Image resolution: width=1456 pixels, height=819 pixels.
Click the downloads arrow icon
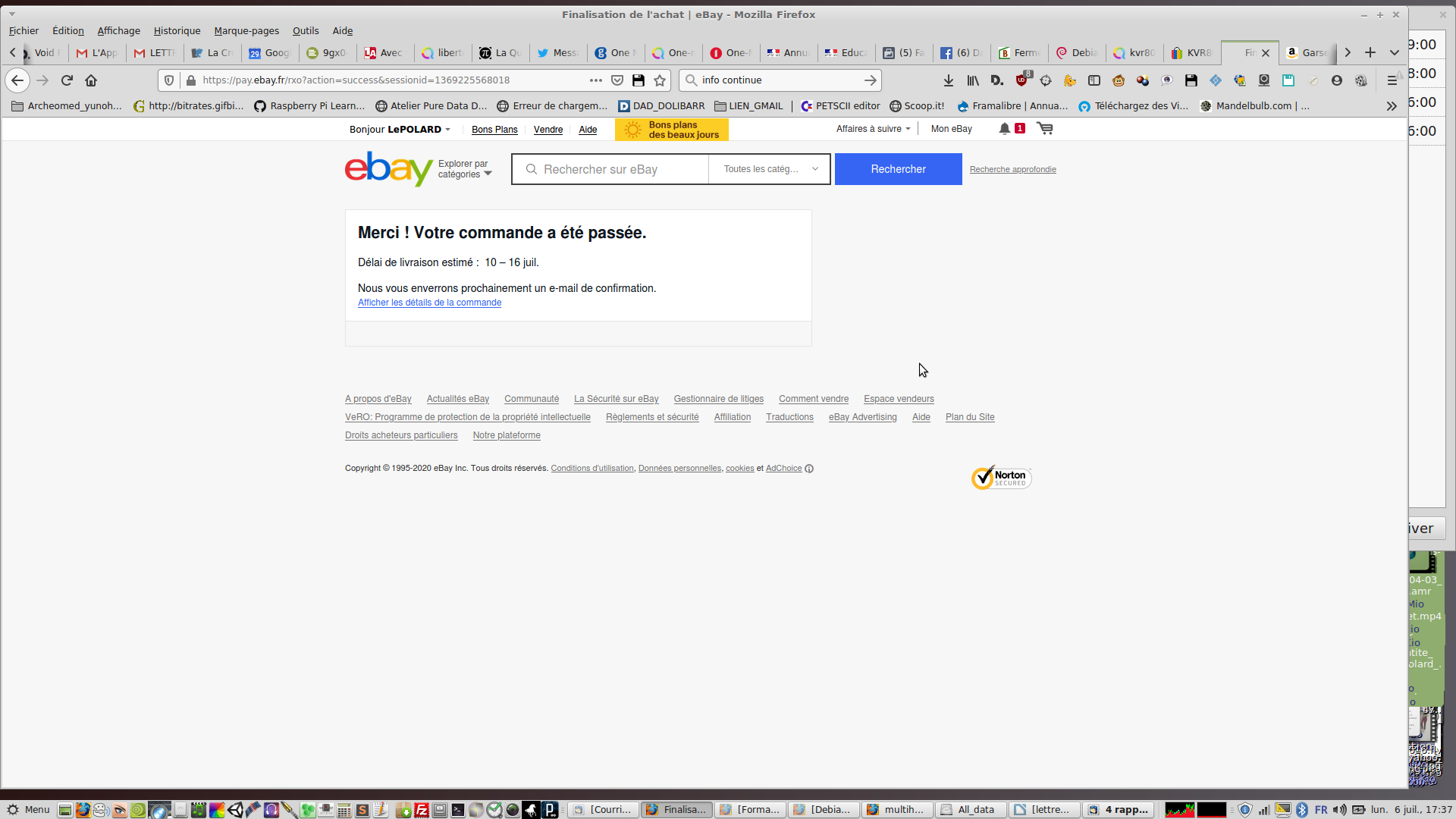[948, 80]
